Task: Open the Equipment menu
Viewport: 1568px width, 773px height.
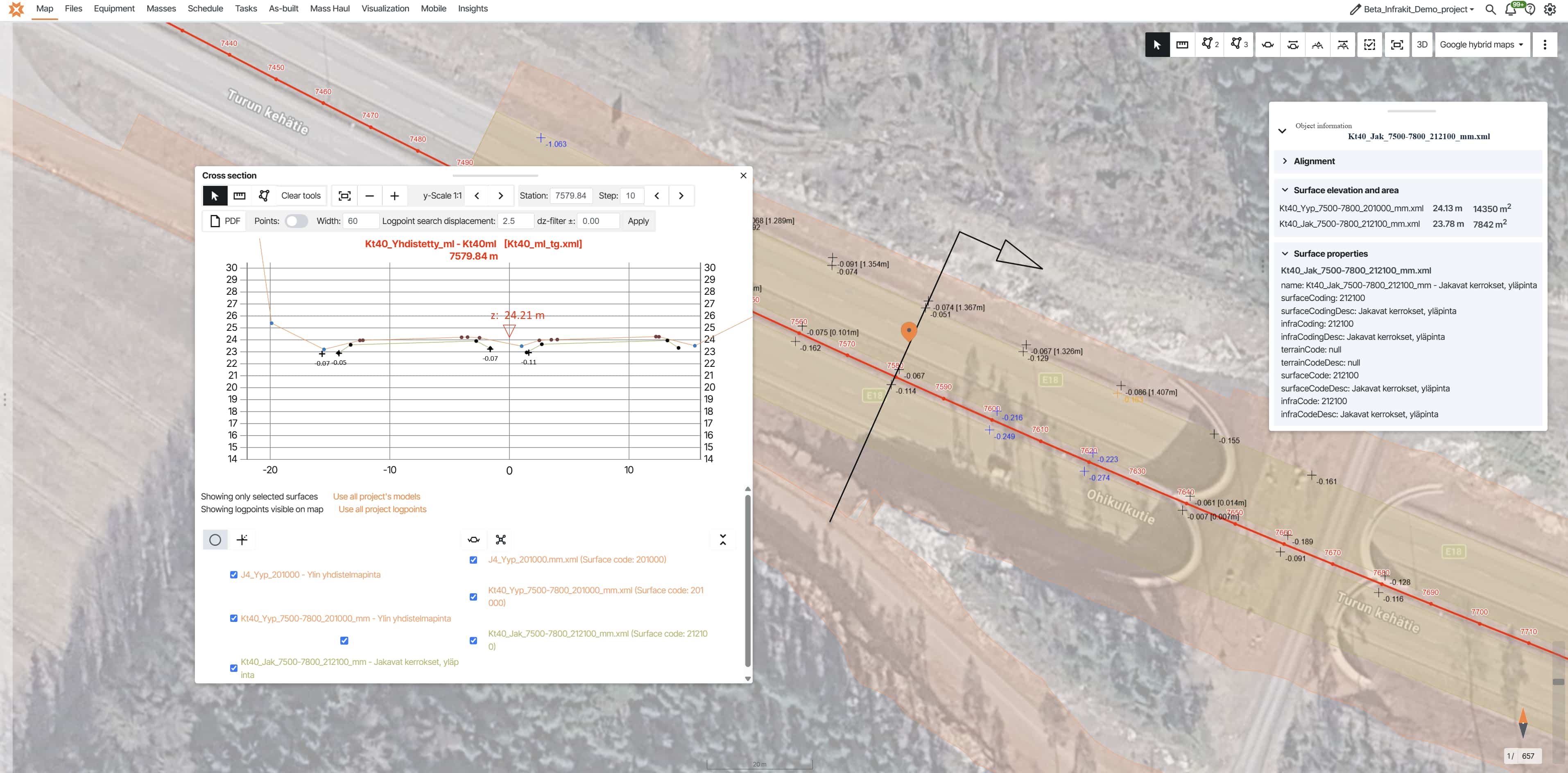Action: click(114, 9)
